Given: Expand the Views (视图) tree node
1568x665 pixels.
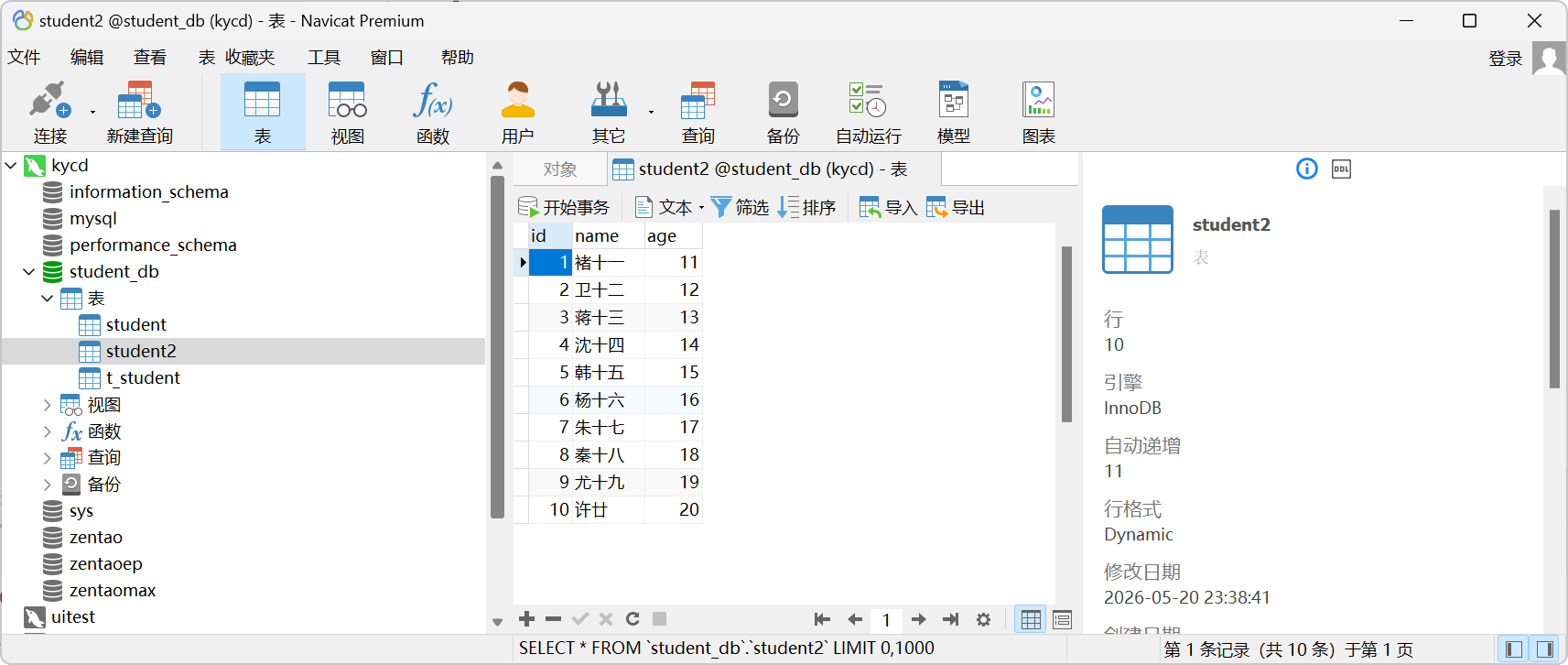Looking at the screenshot, I should point(48,405).
